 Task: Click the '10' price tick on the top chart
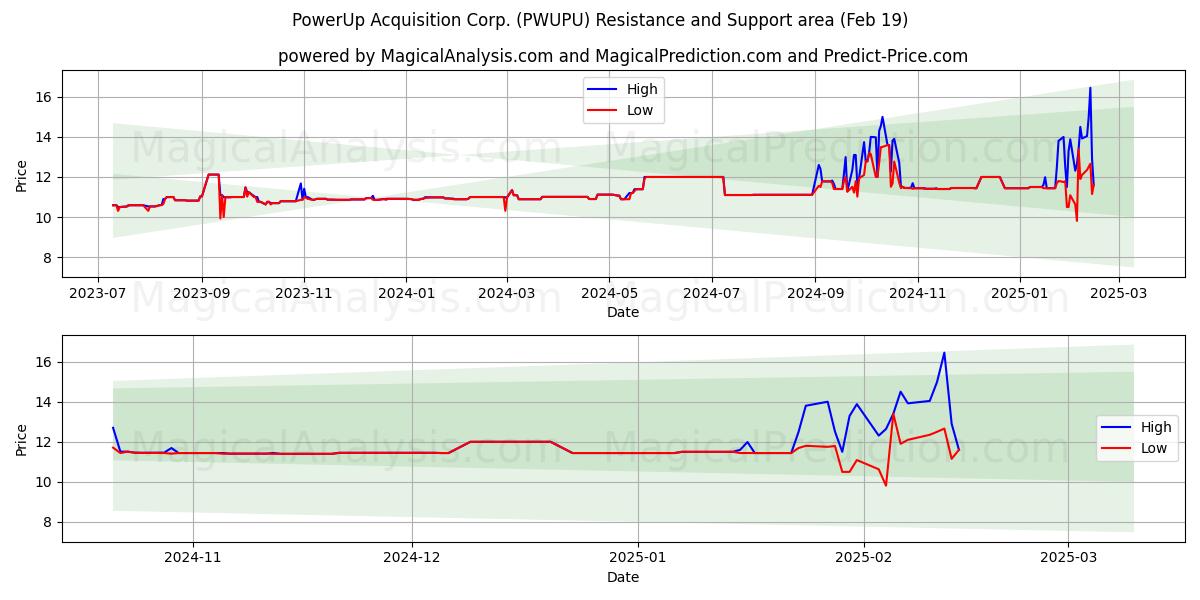coord(46,217)
